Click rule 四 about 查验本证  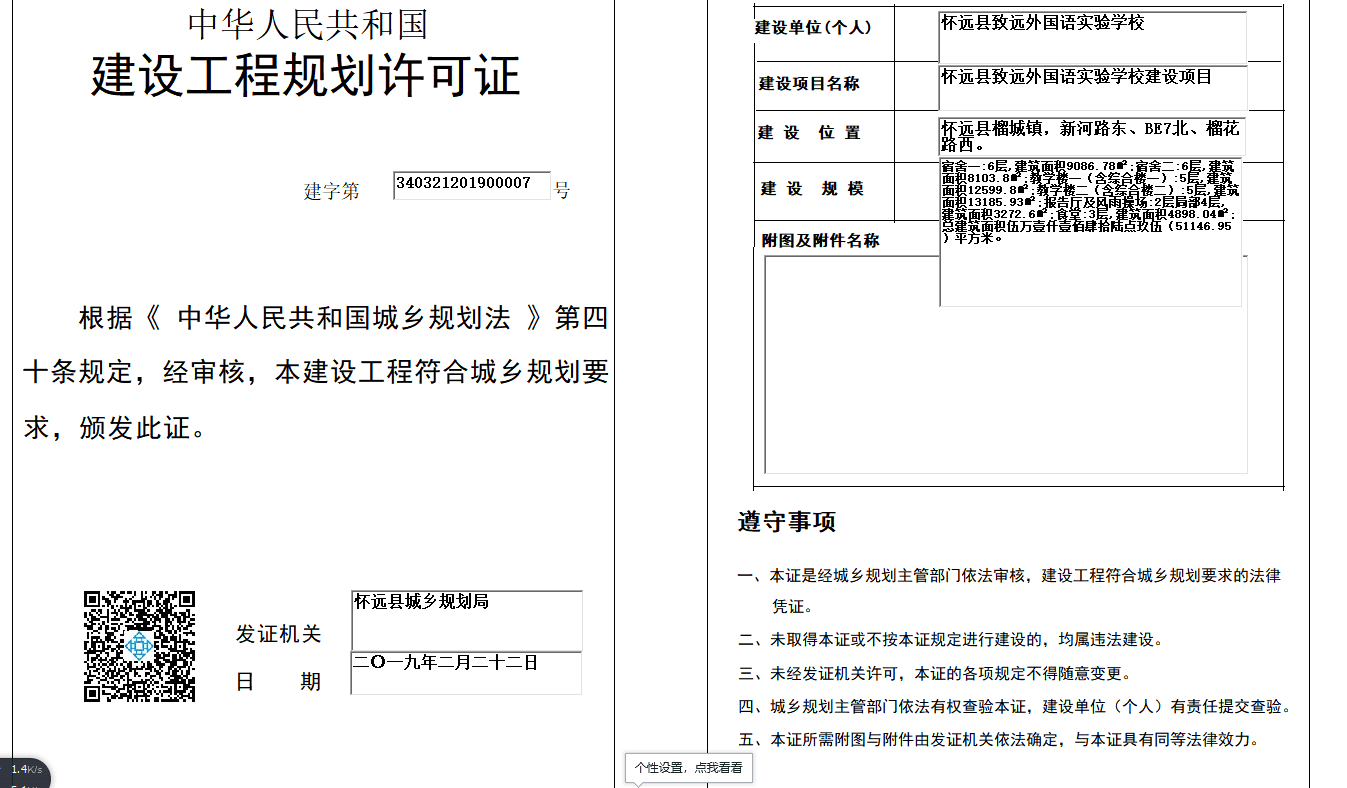[1015, 707]
